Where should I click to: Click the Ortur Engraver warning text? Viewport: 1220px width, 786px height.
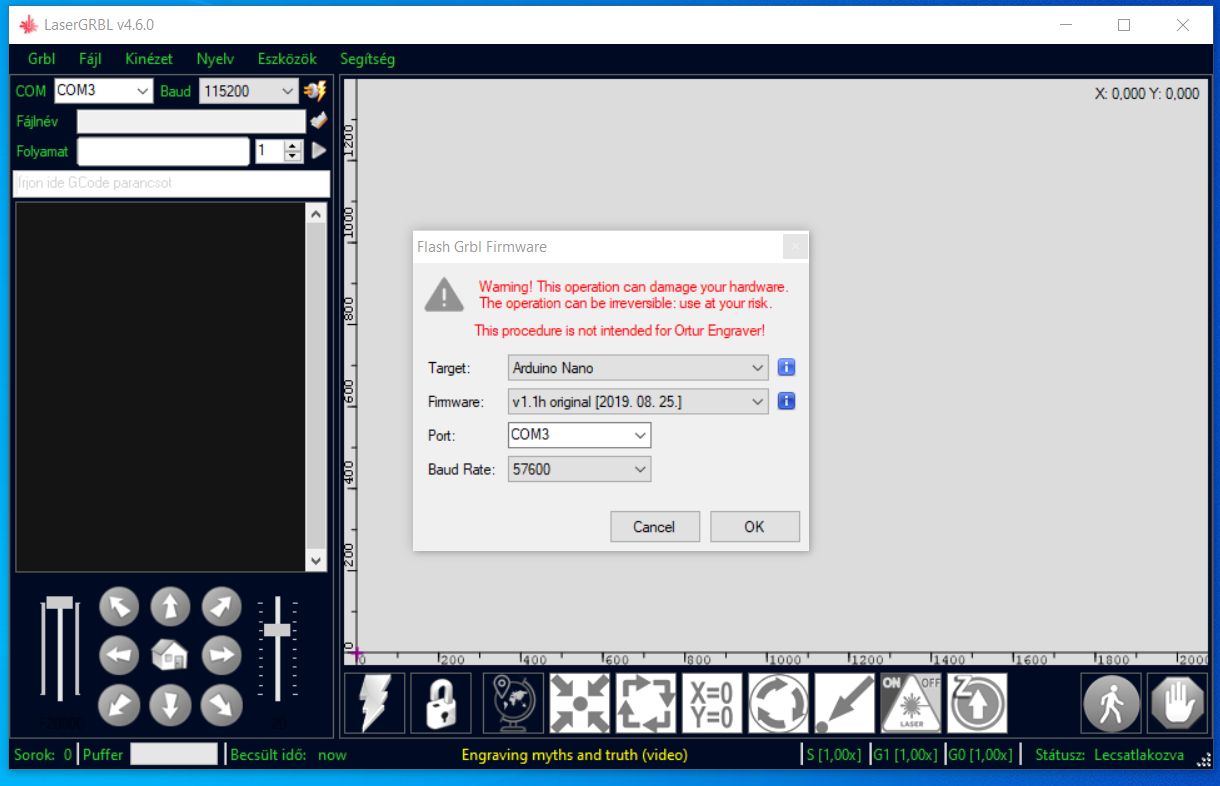tap(620, 330)
